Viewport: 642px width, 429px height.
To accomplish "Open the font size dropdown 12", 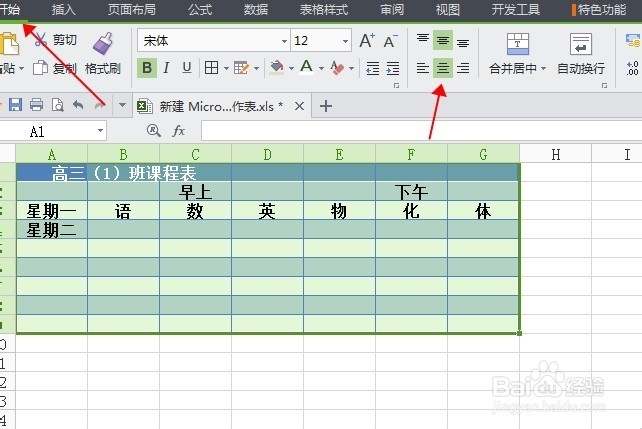I will point(345,41).
